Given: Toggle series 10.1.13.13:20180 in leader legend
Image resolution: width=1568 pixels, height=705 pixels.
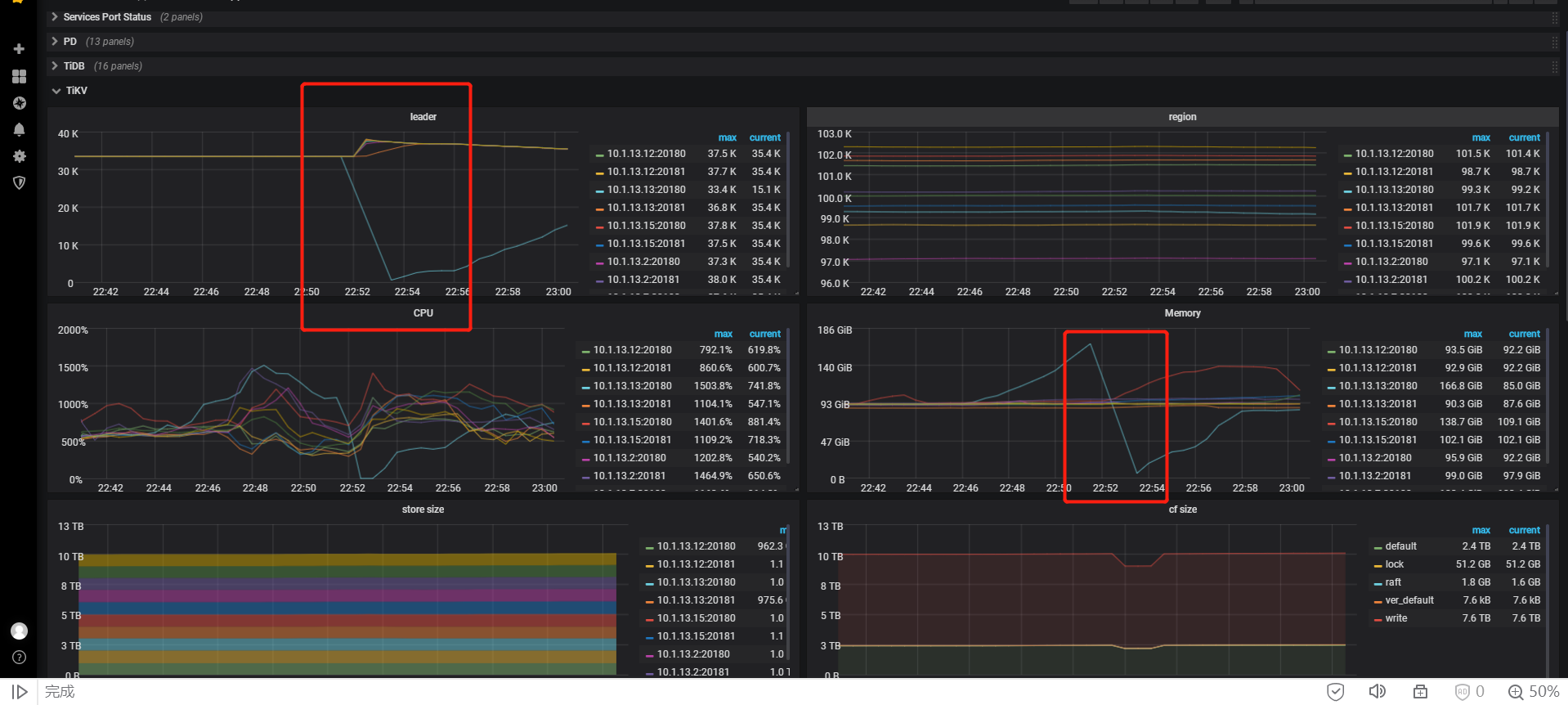Looking at the screenshot, I should point(647,190).
